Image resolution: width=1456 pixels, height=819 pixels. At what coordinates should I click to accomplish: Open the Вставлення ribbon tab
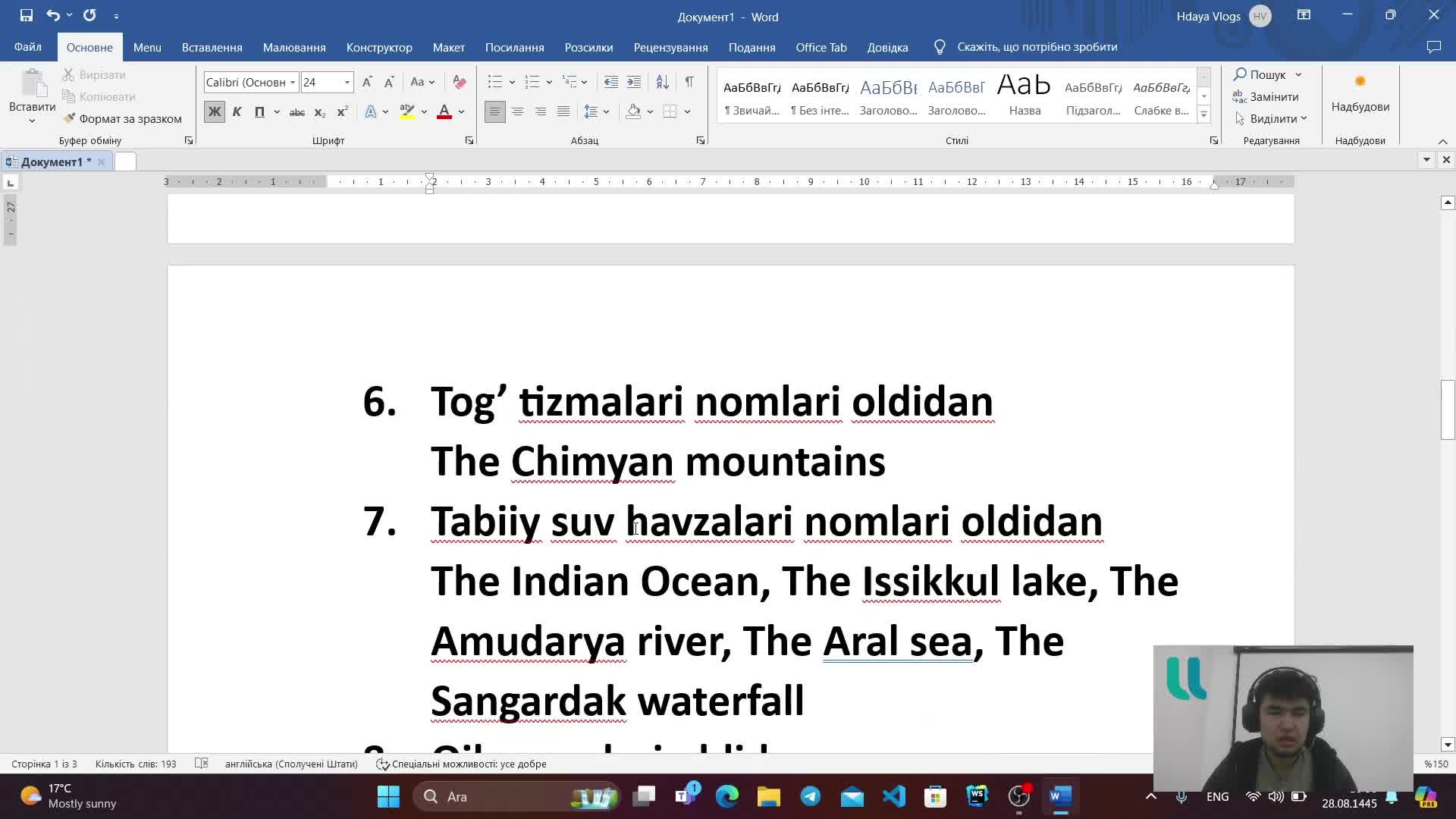tap(212, 47)
